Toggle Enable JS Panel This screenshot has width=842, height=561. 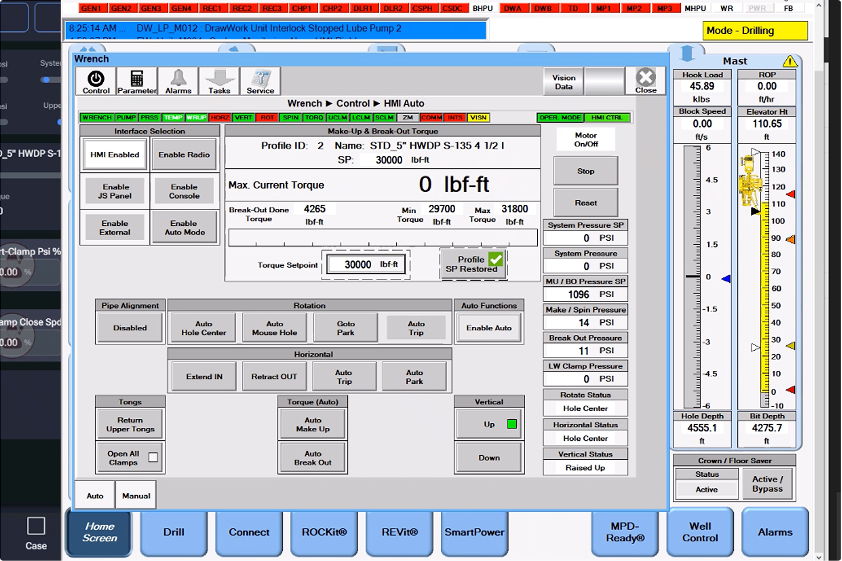coord(115,191)
